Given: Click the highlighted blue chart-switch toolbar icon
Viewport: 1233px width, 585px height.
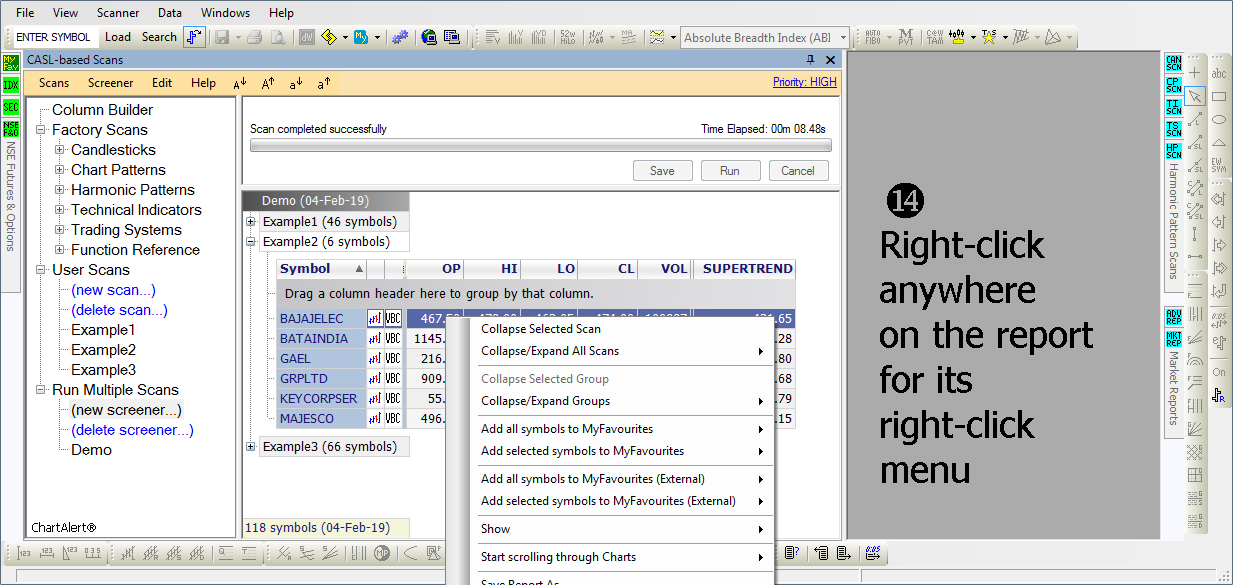Looking at the screenshot, I should pyautogui.click(x=194, y=37).
